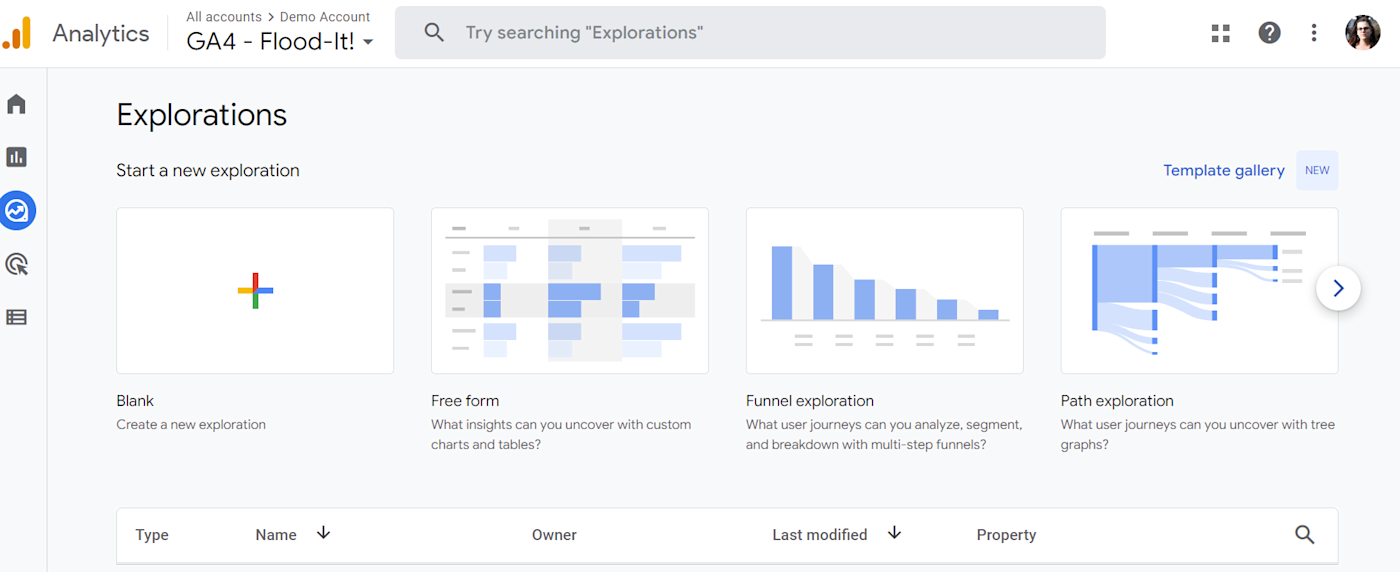The width and height of the screenshot is (1400, 572).
Task: Select the Funnel exploration template thumbnail
Action: 885,291
